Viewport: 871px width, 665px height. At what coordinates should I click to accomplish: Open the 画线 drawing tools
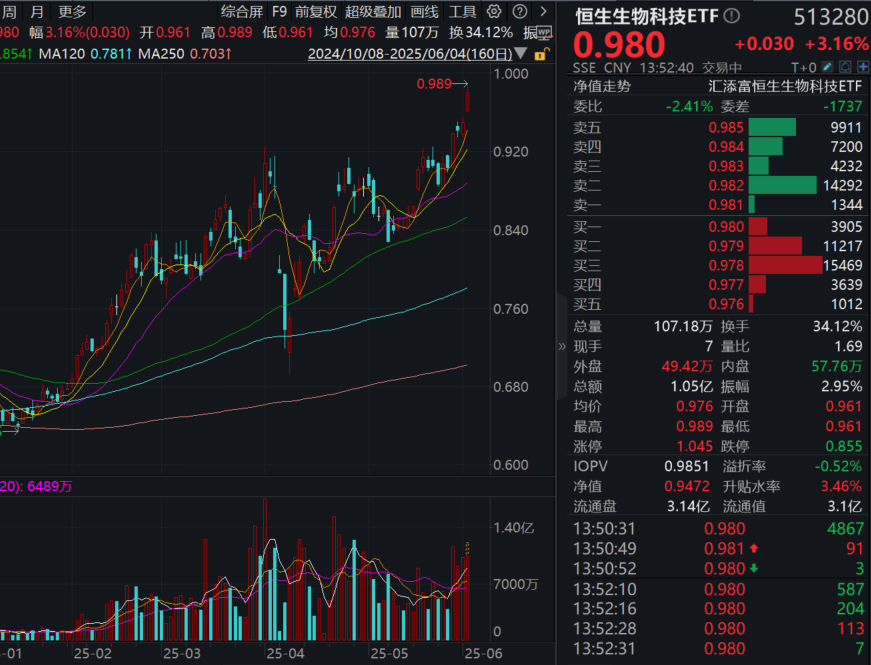pyautogui.click(x=424, y=11)
